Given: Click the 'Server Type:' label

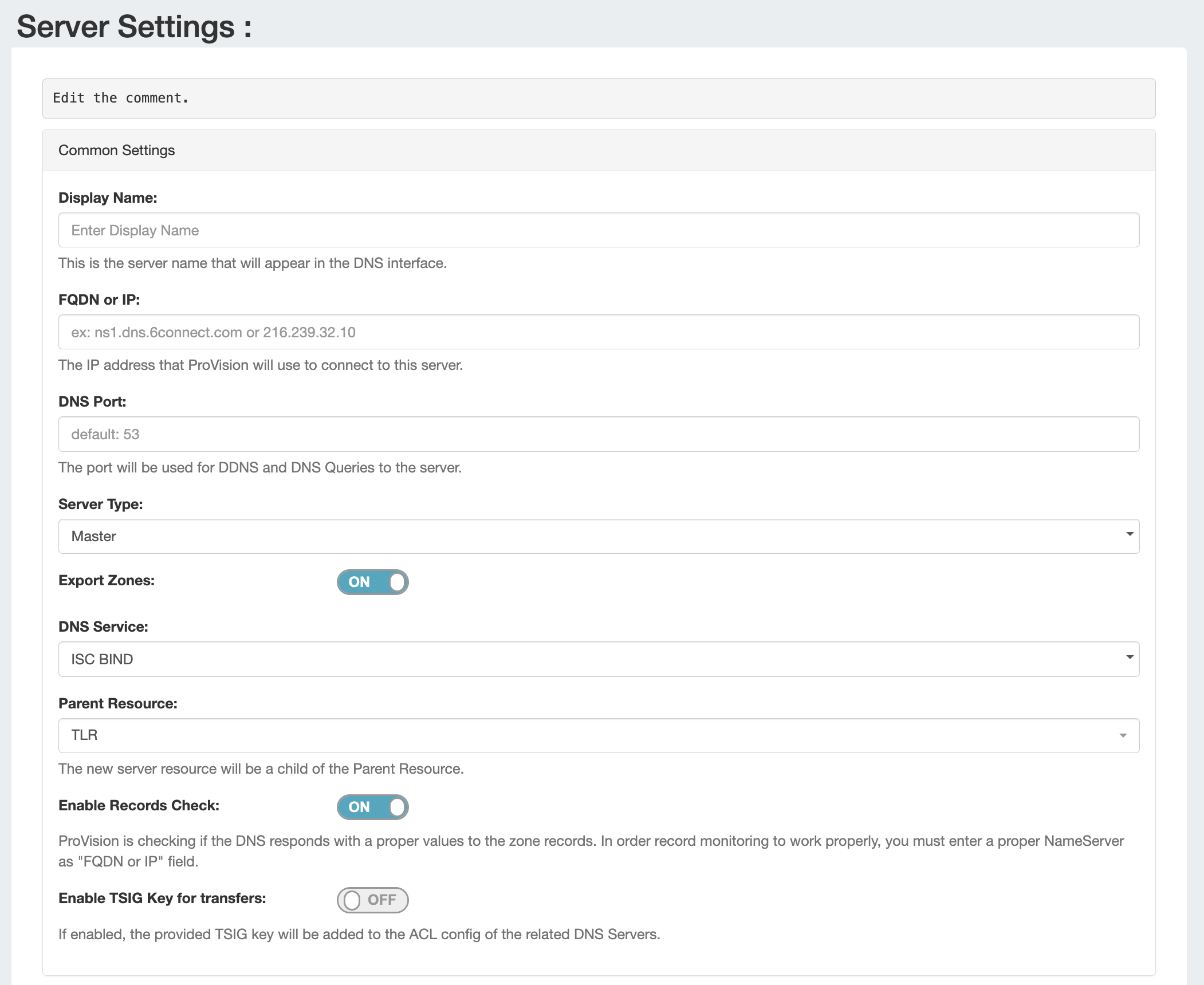Looking at the screenshot, I should click(x=101, y=504).
